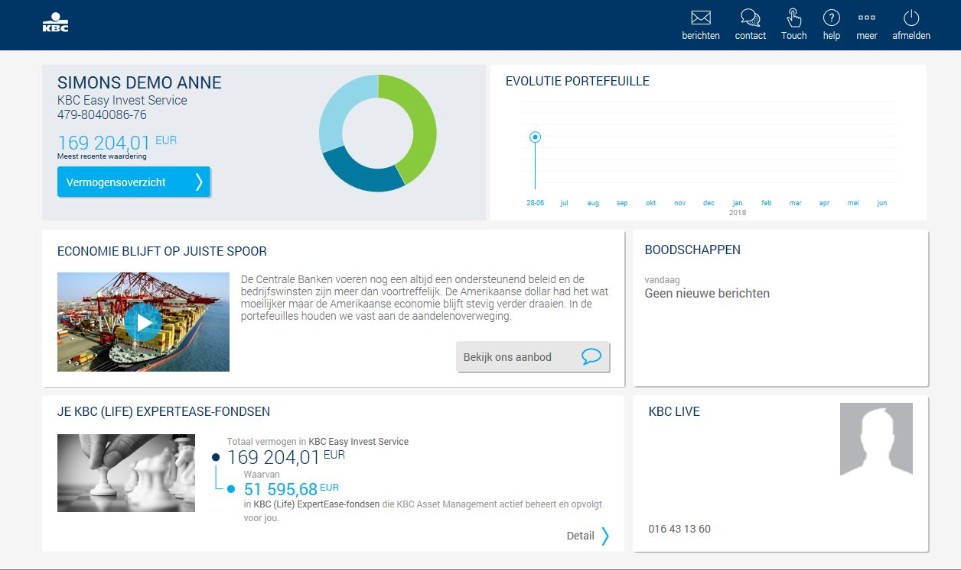Click 'JE KBC (LIFE) EXPERTEASE-FONDSEN' heading
This screenshot has width=961, height=570.
164,412
